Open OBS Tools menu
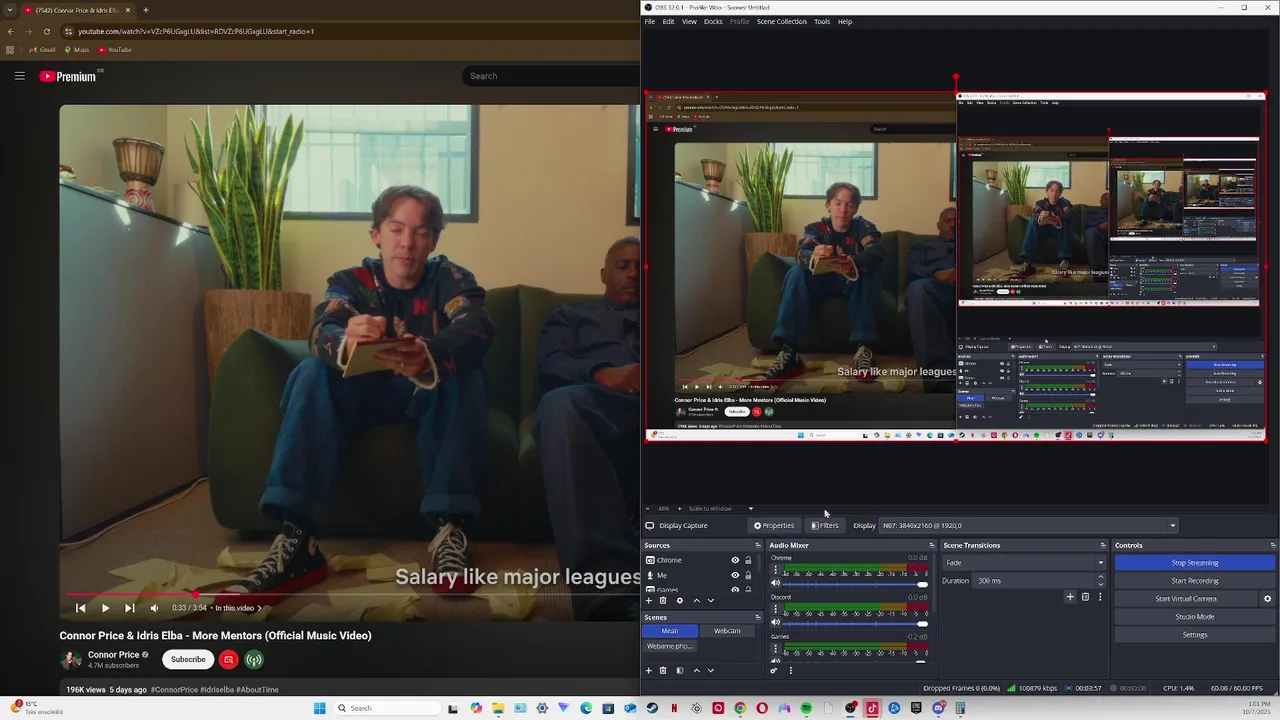The height and width of the screenshot is (720, 1280). [x=821, y=21]
